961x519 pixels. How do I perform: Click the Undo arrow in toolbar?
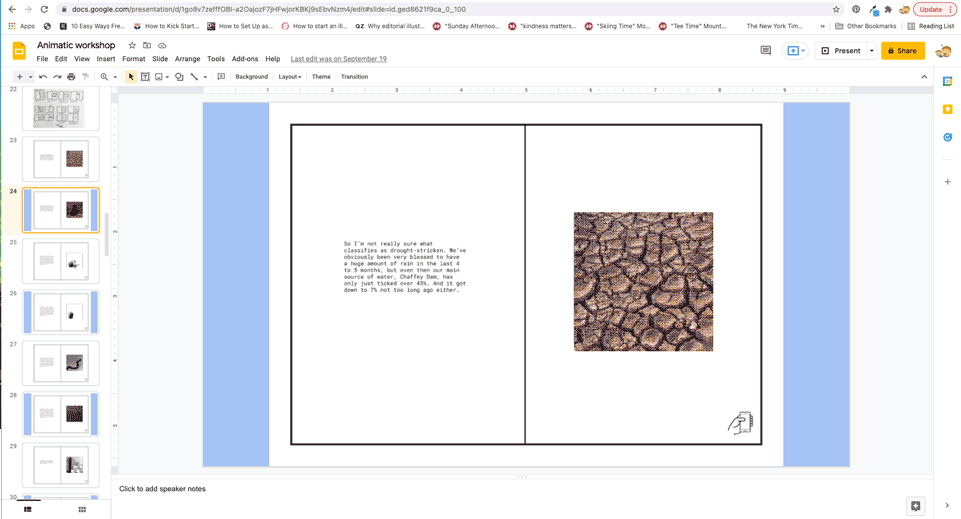[x=43, y=77]
